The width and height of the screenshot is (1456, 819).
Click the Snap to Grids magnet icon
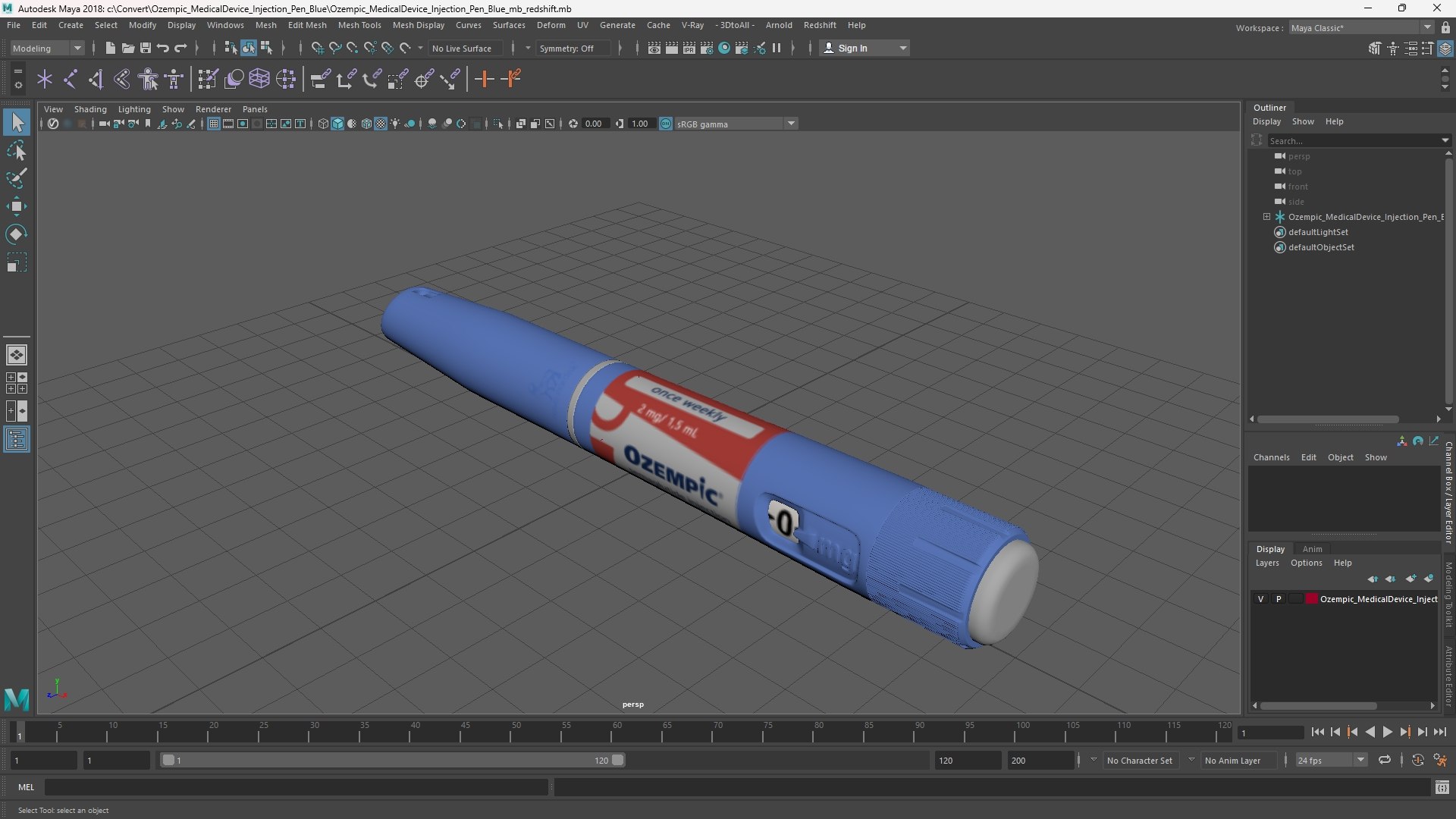point(317,48)
